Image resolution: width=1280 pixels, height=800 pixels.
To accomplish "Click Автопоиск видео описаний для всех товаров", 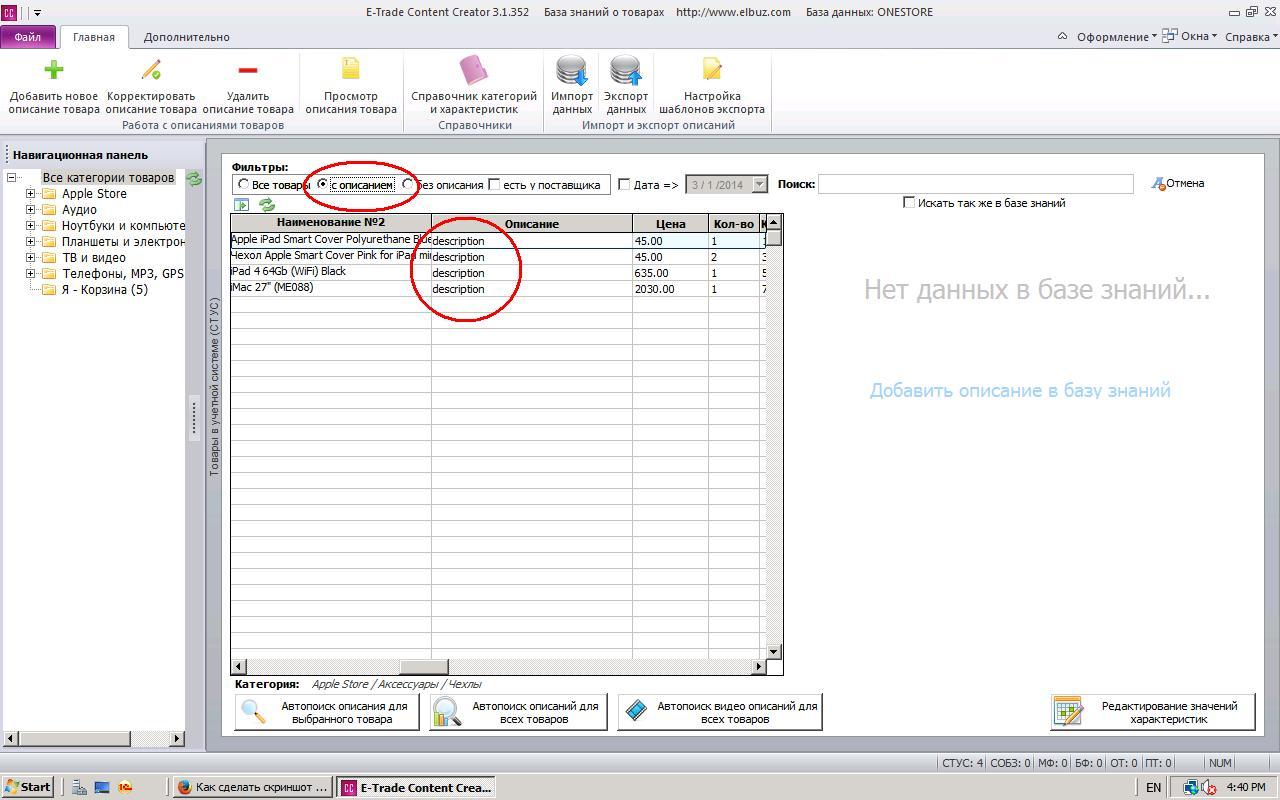I will pos(720,712).
